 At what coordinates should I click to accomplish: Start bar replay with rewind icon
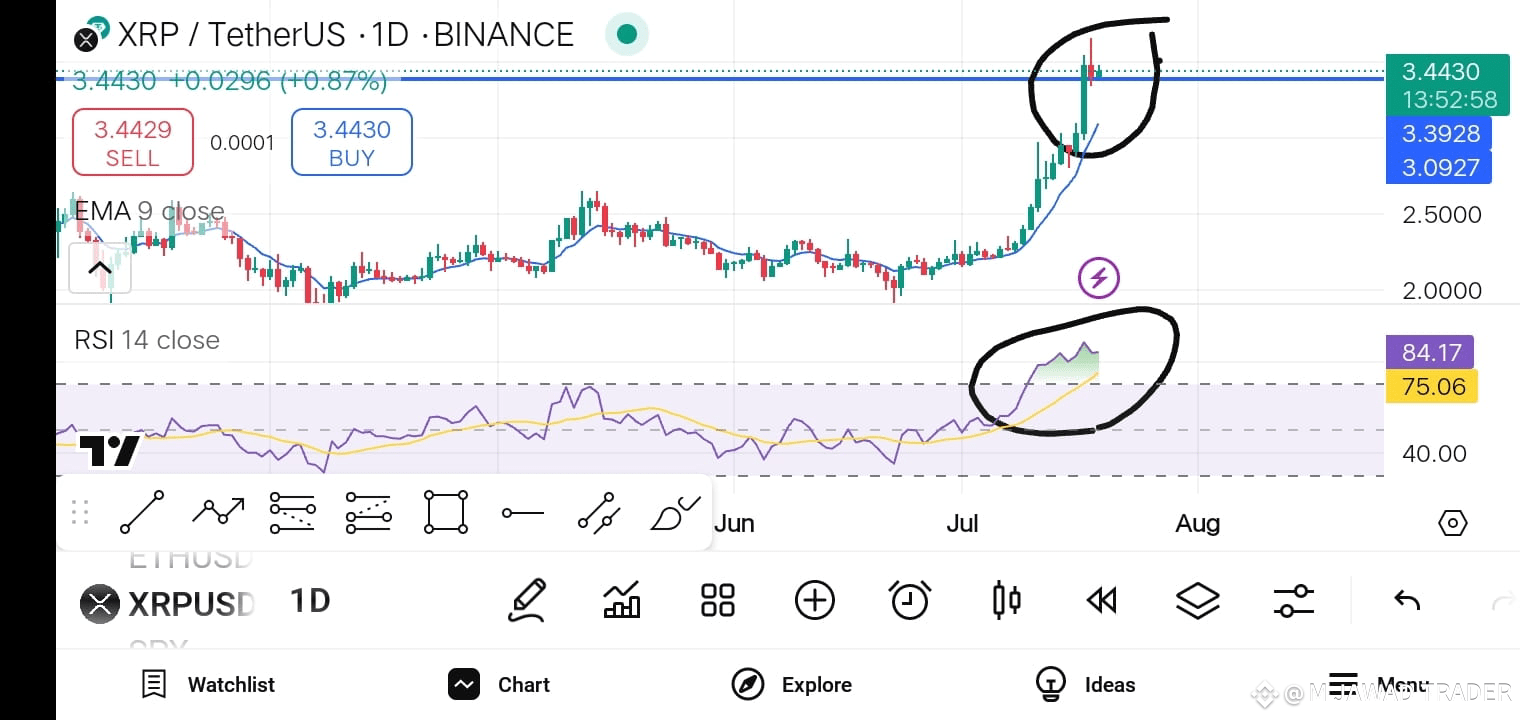point(1101,601)
